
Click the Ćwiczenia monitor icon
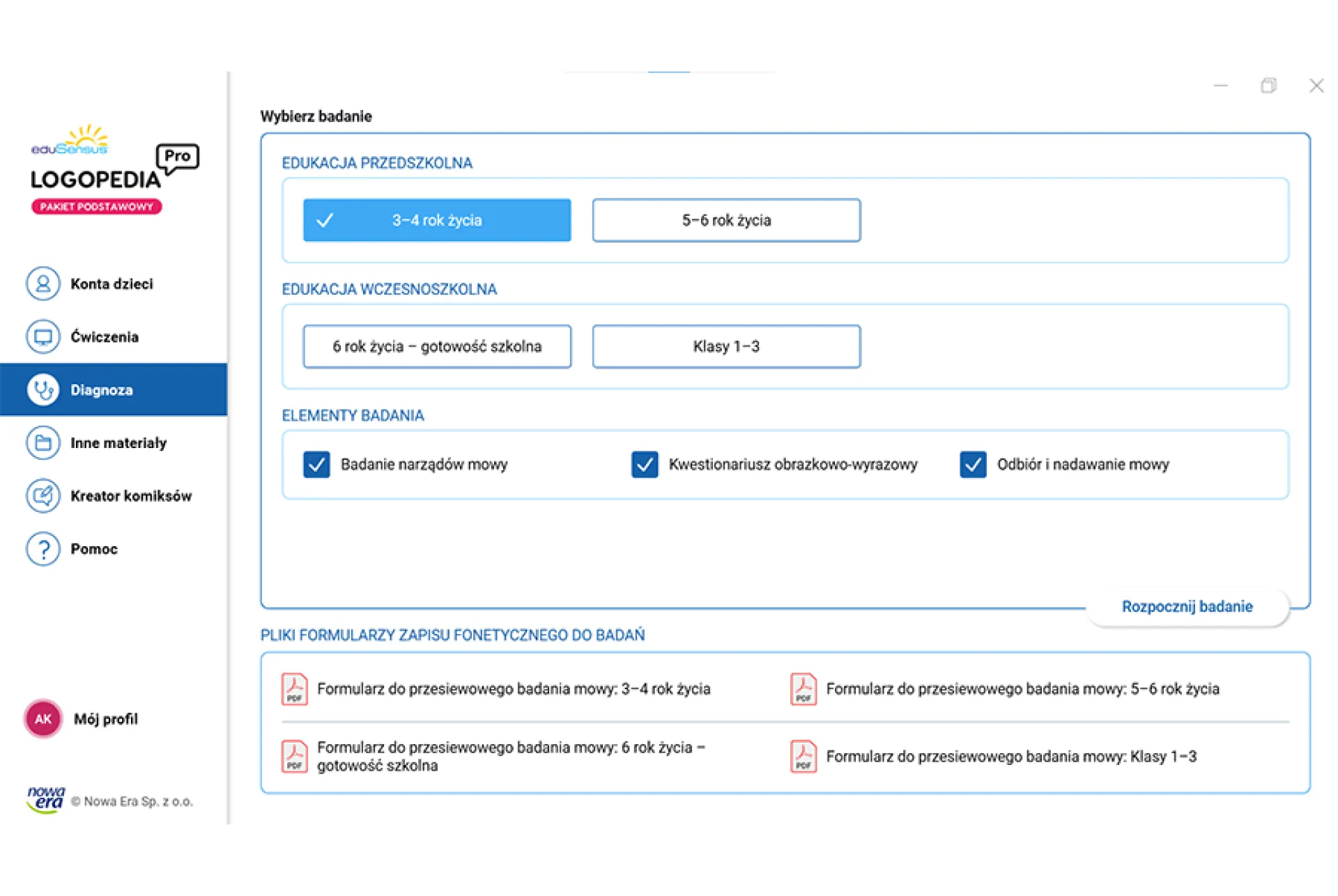pyautogui.click(x=43, y=337)
